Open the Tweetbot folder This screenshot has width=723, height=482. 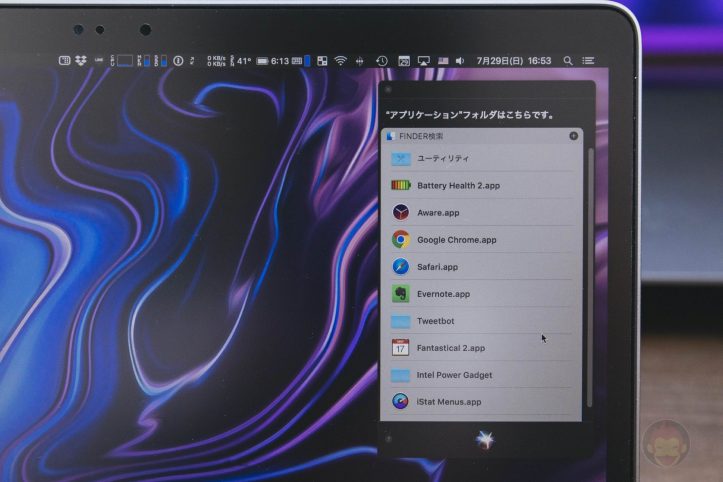tap(435, 321)
